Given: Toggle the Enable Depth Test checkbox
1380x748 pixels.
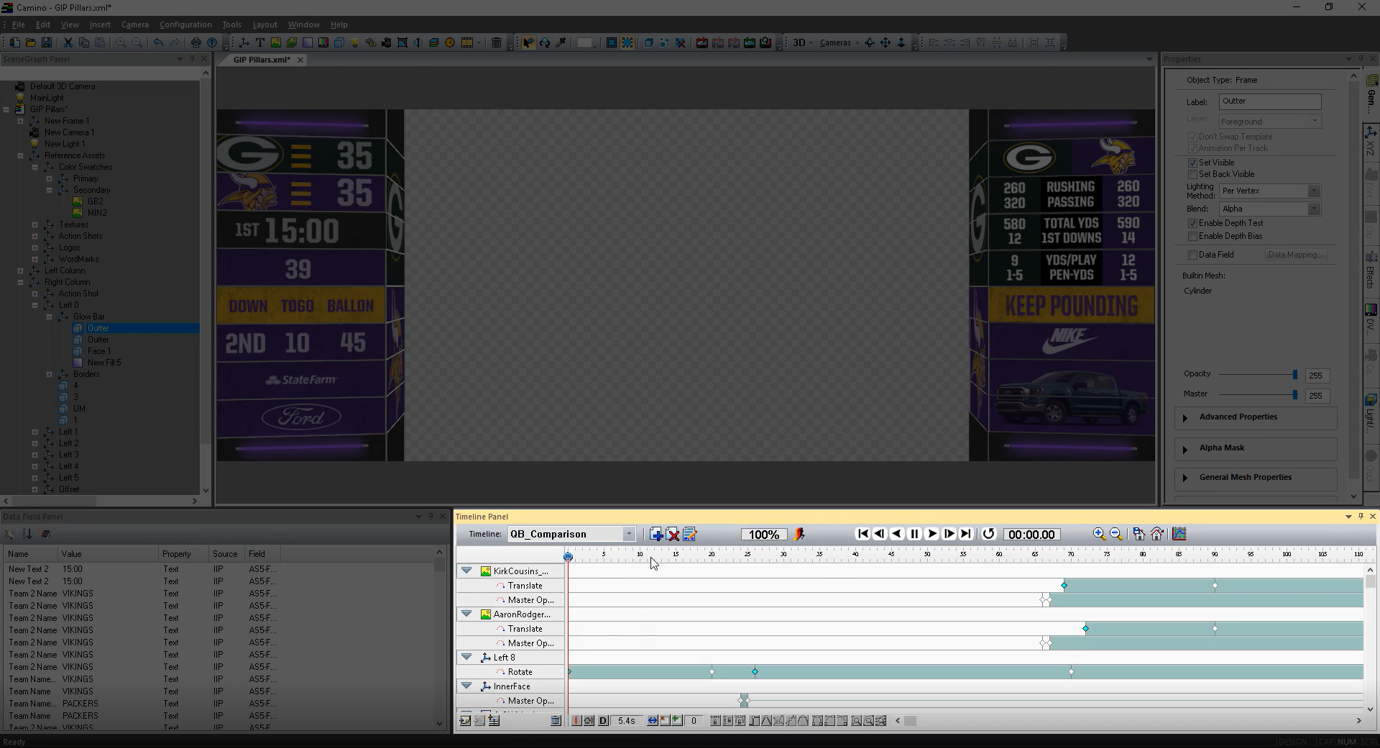Looking at the screenshot, I should [1192, 224].
